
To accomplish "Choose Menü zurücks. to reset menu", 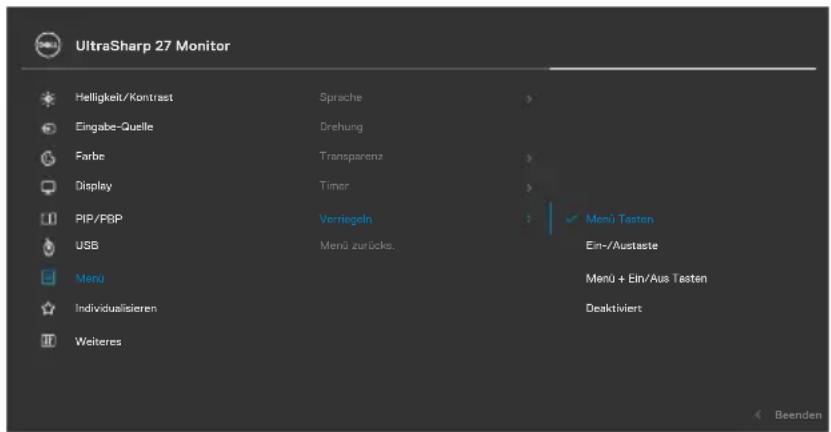I will [357, 245].
